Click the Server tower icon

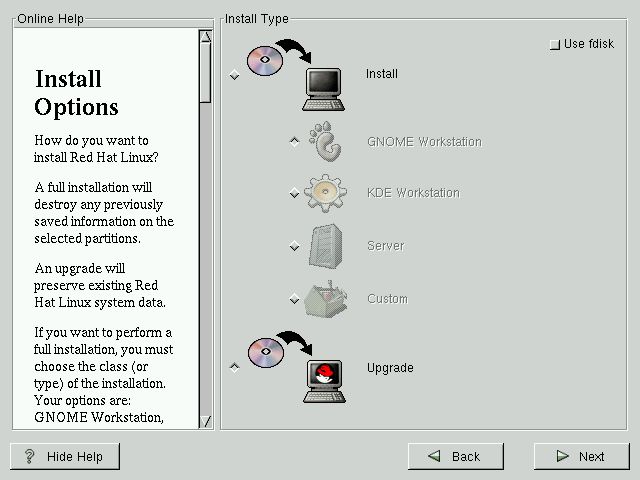point(326,246)
